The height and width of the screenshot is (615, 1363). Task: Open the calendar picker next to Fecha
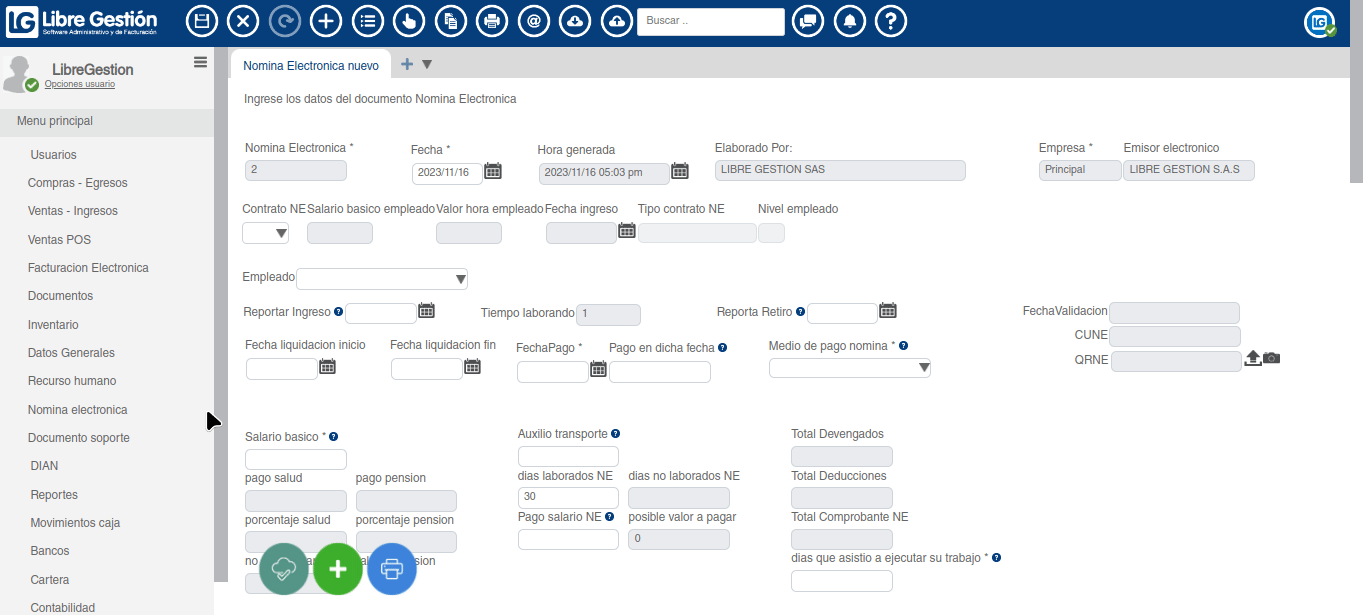pos(493,171)
